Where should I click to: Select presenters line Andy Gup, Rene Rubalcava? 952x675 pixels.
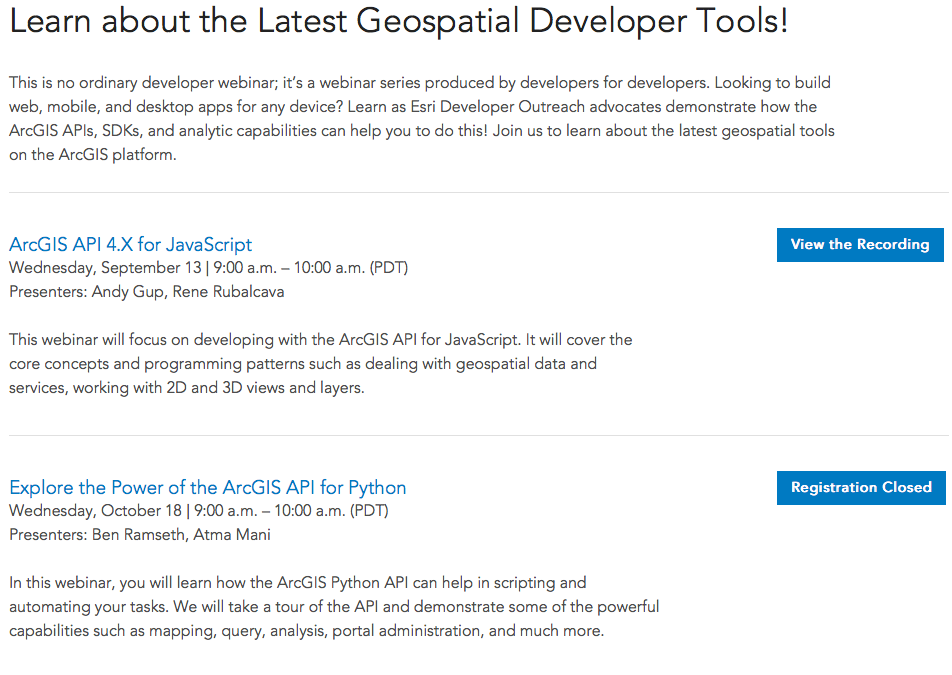tap(146, 292)
